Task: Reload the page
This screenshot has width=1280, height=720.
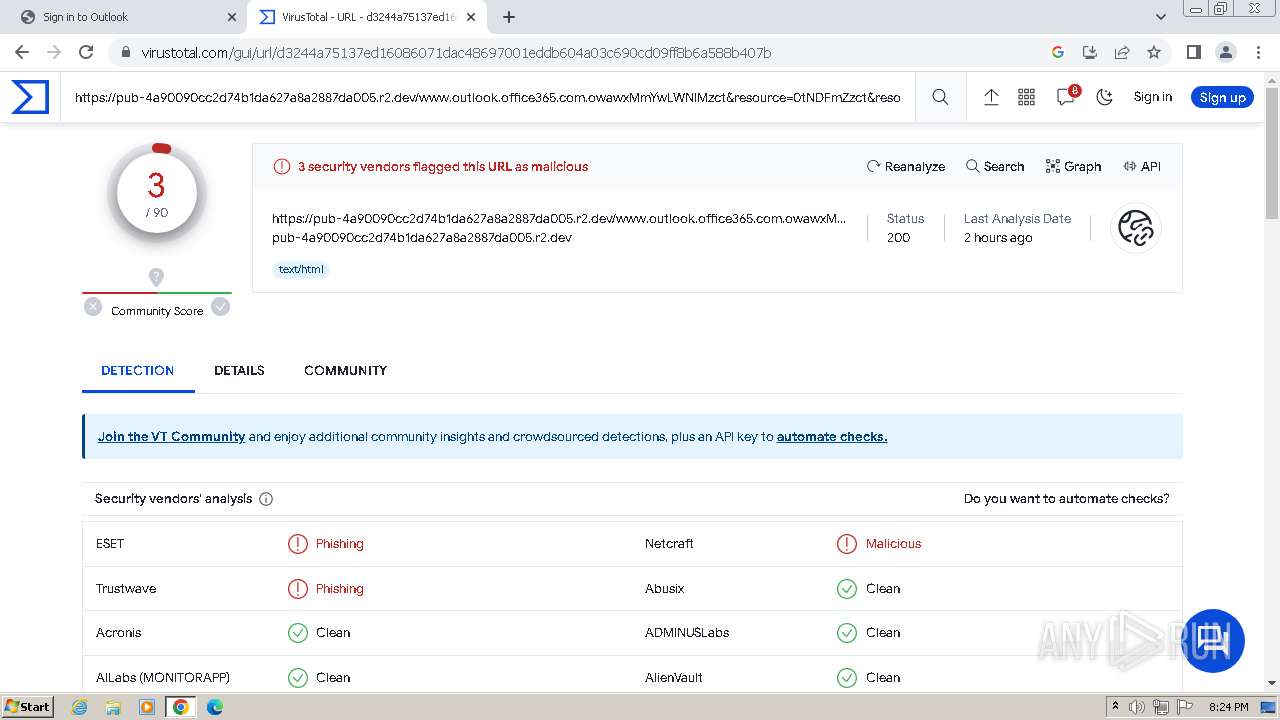Action: (86, 52)
